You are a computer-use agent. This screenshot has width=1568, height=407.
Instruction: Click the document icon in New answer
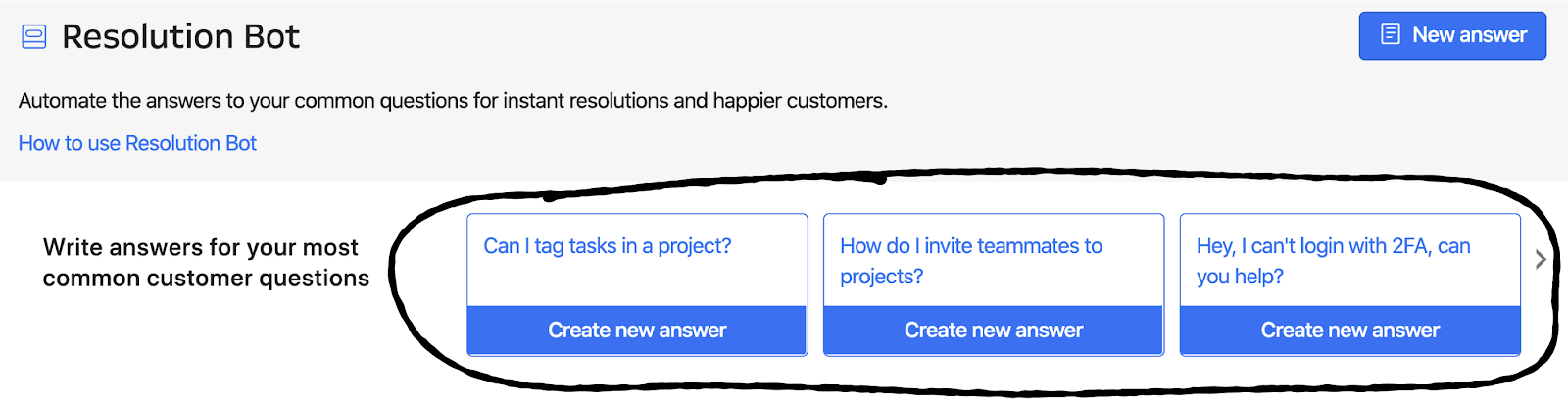pyautogui.click(x=1390, y=35)
